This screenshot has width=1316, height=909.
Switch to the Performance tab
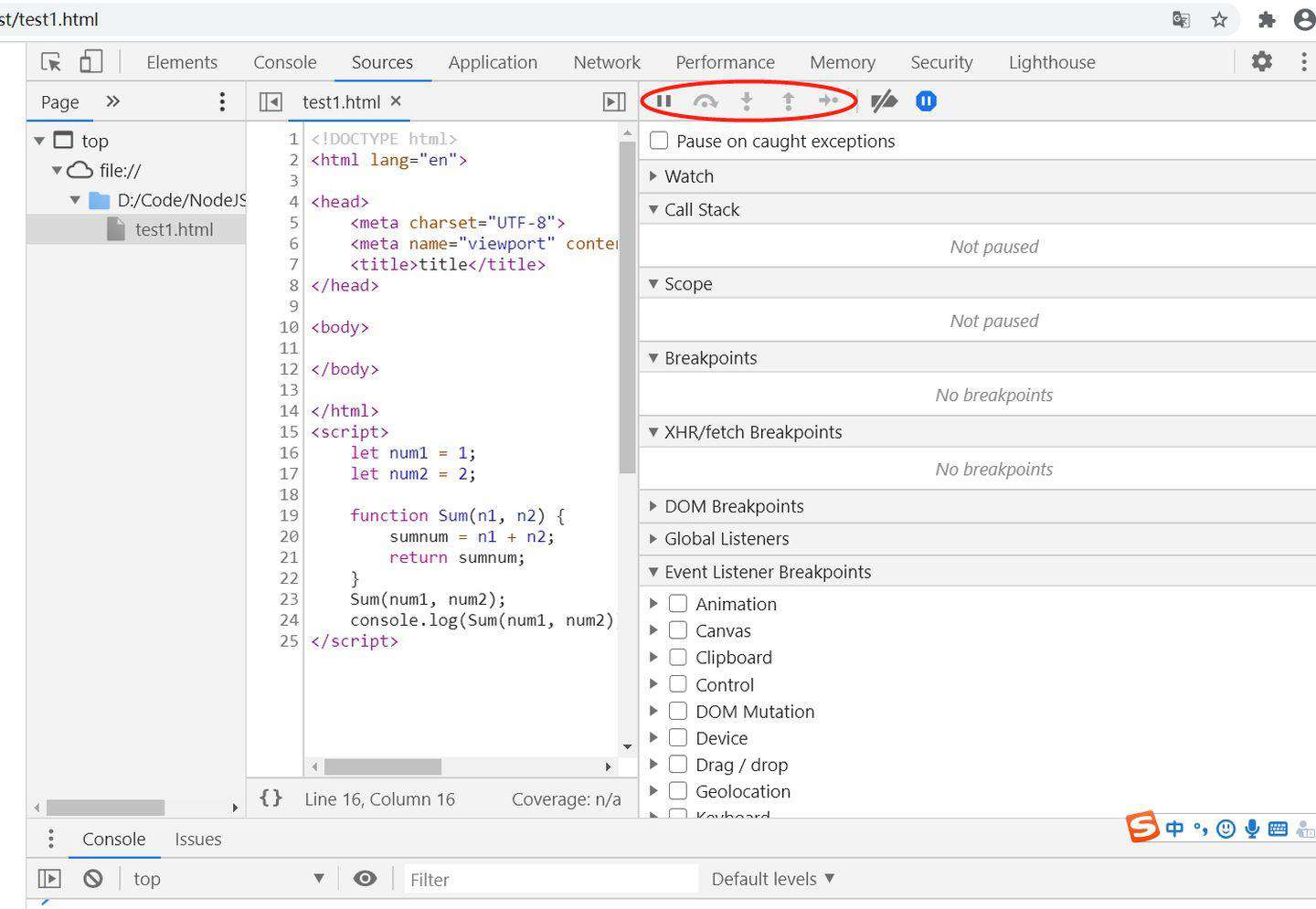coord(725,62)
